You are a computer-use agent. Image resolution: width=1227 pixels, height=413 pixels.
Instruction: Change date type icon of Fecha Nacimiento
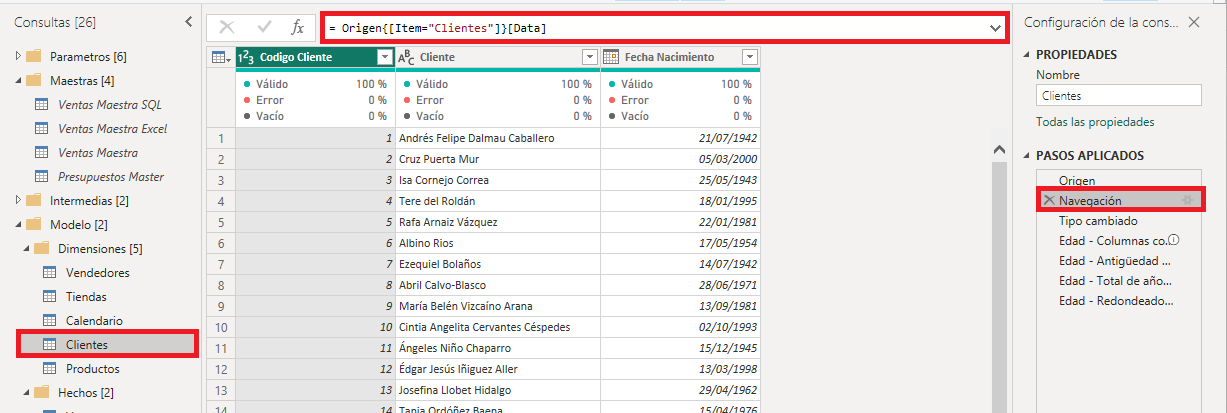[x=611, y=57]
